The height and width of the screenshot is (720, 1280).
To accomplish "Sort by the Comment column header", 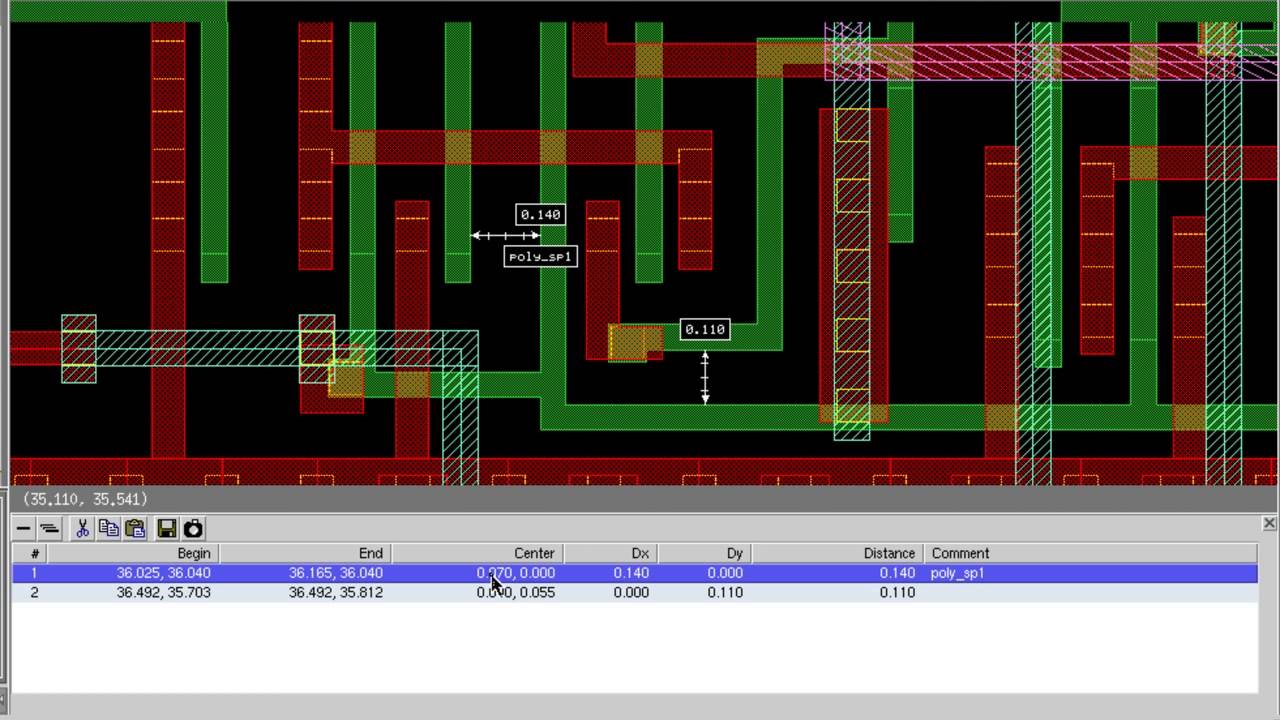I will pos(1090,553).
